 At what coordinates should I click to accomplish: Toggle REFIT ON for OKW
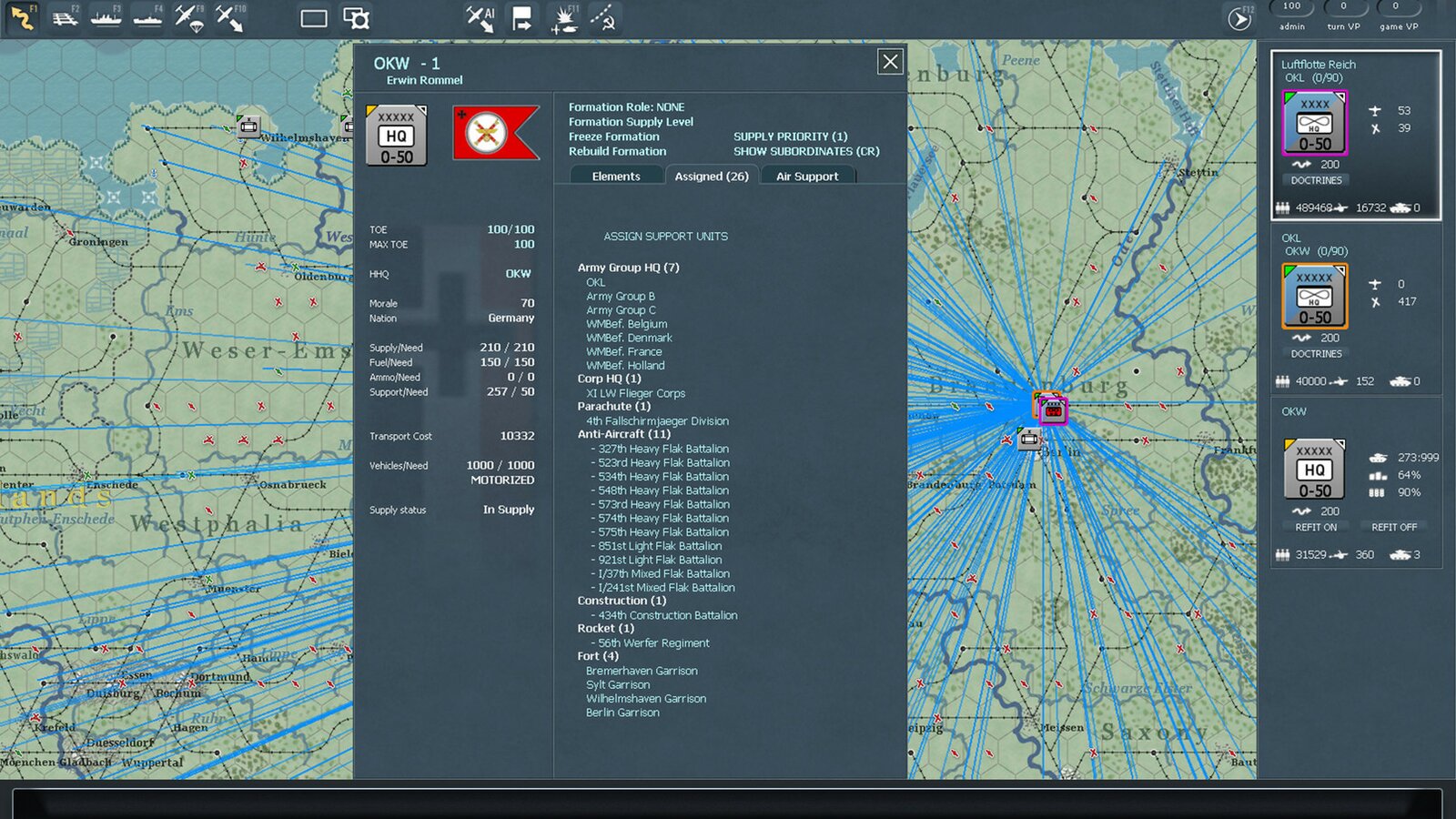[x=1316, y=527]
